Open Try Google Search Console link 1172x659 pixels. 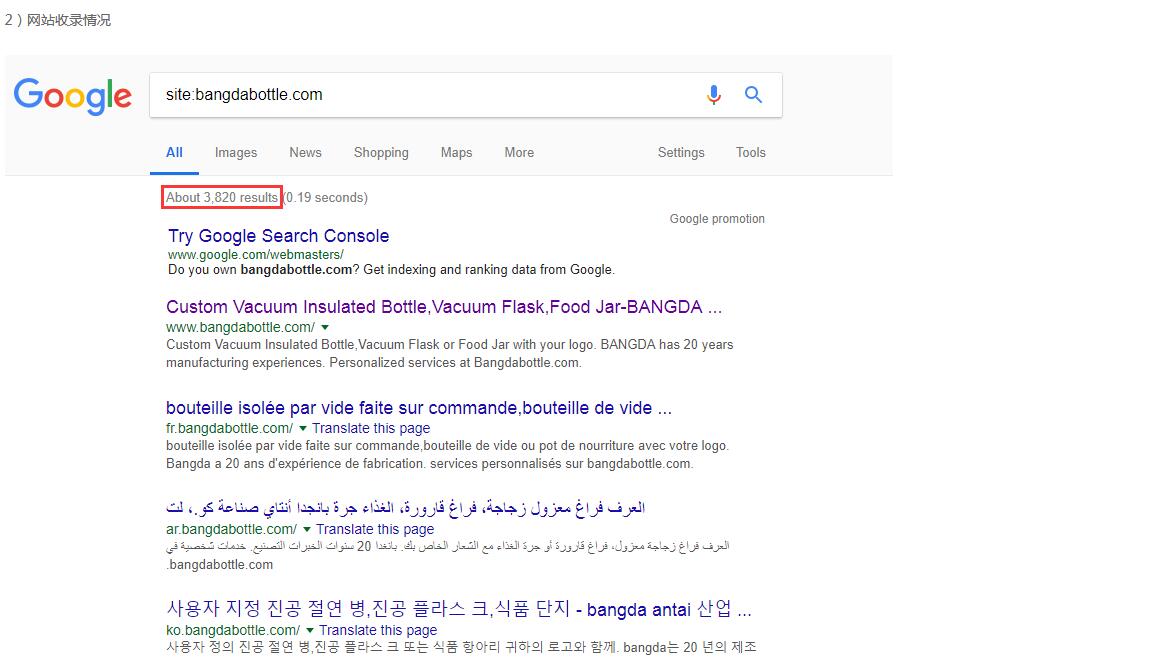(x=278, y=236)
